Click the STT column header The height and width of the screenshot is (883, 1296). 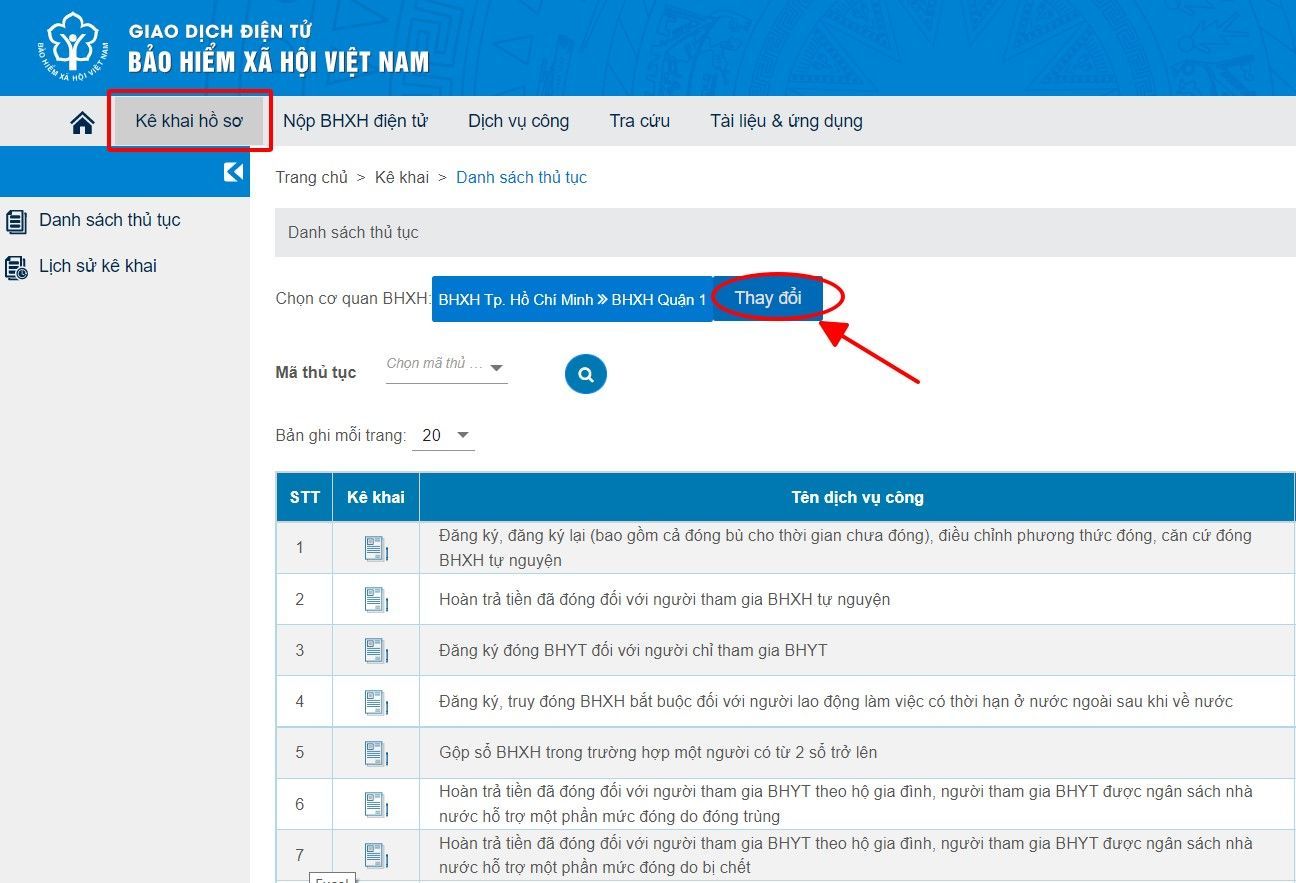tap(305, 497)
